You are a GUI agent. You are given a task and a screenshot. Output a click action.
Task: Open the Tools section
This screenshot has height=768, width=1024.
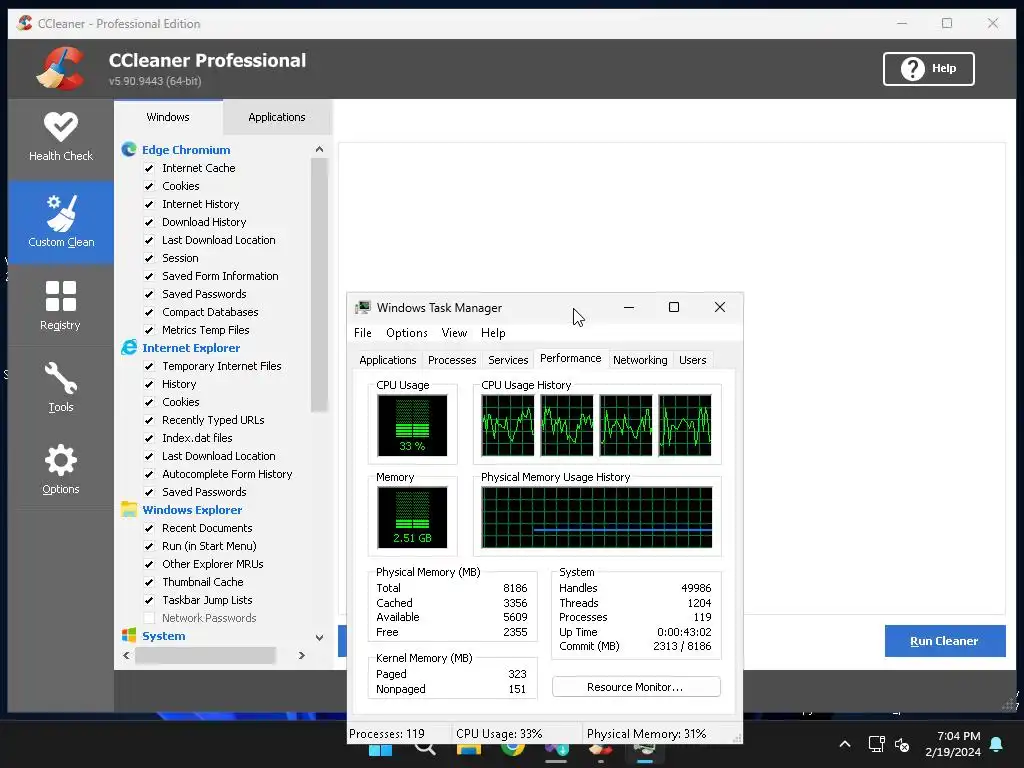point(61,388)
